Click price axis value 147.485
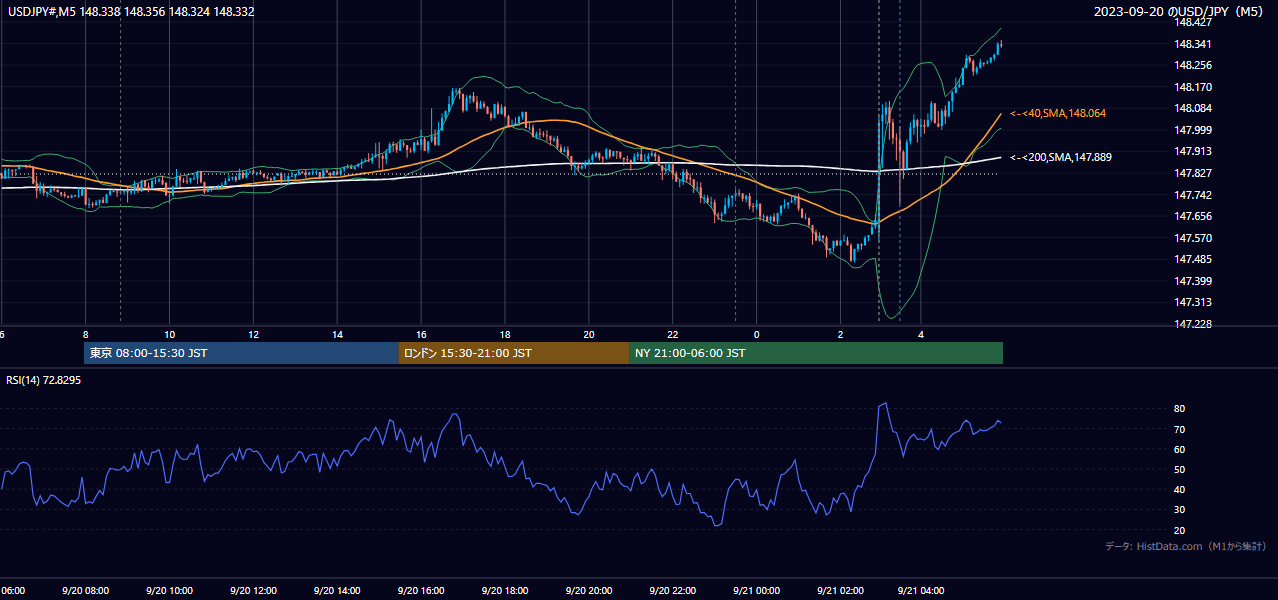The width and height of the screenshot is (1278, 600). [x=1194, y=259]
